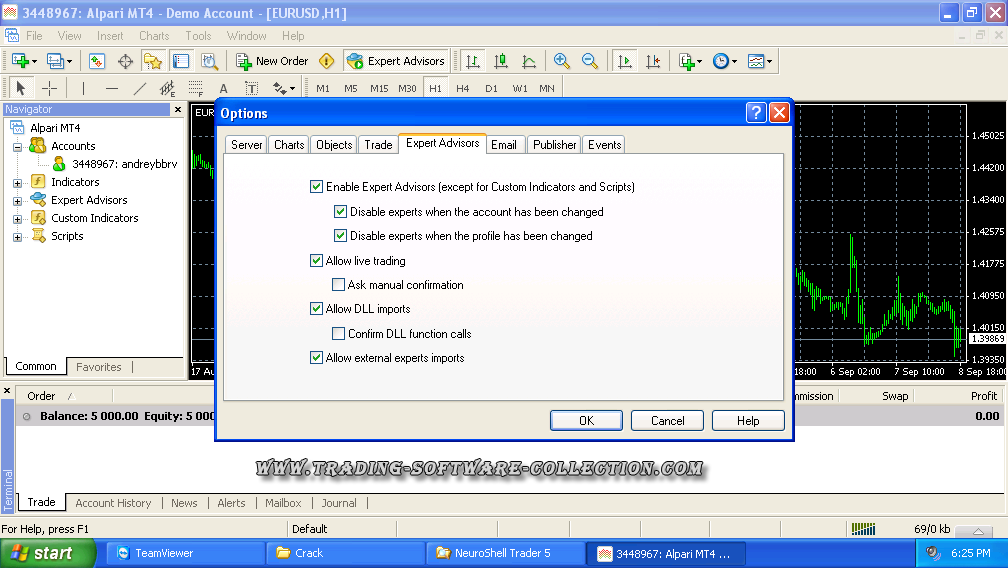Switch chart to candlesticks view
This screenshot has height=568, width=1008.
501,61
